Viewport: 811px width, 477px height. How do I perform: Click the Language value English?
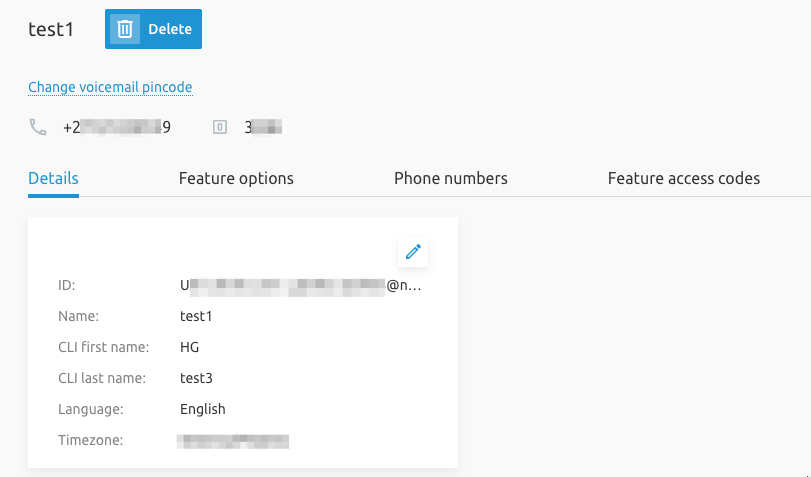[x=202, y=409]
